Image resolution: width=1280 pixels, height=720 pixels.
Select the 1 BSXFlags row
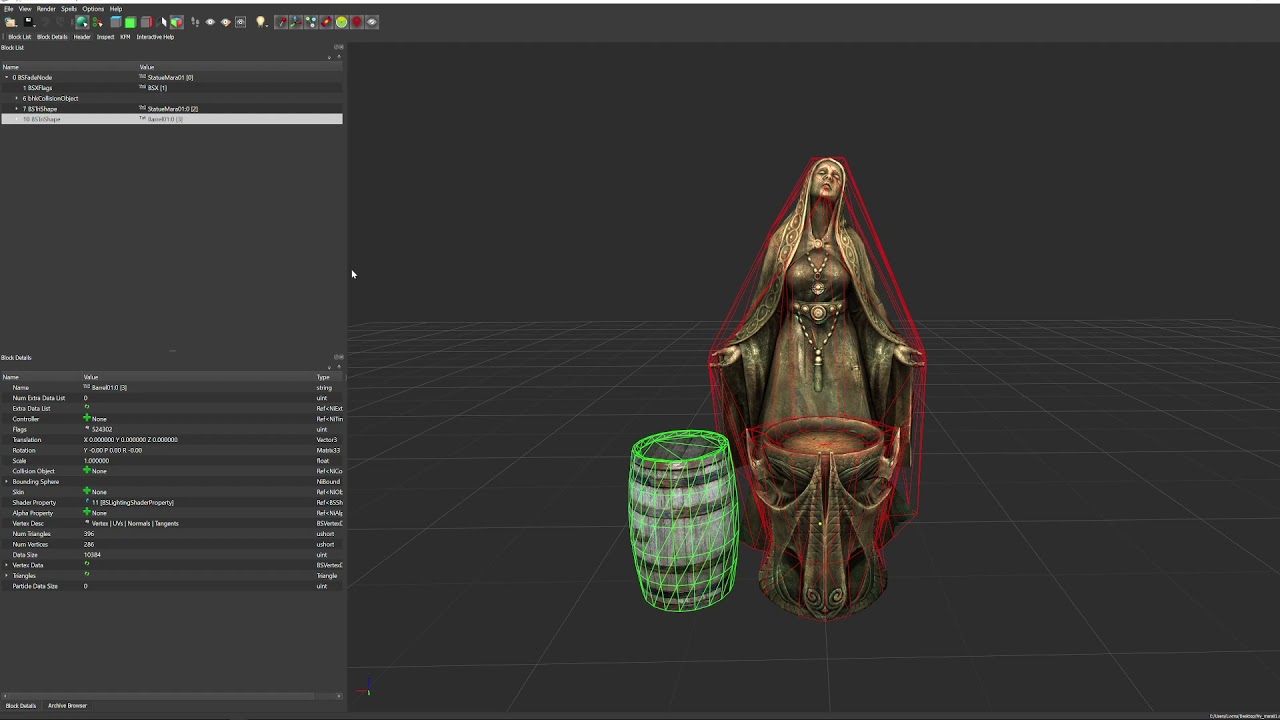(x=172, y=88)
